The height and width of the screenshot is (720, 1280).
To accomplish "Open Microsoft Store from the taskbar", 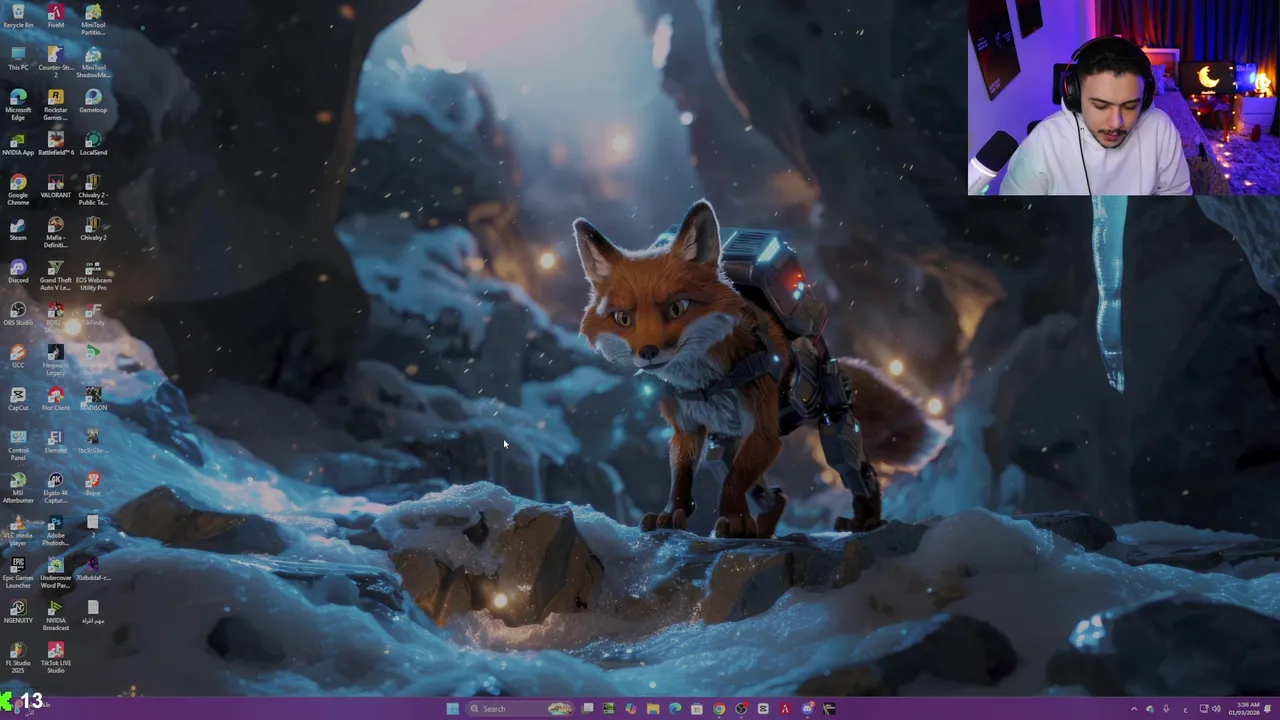I will click(697, 709).
